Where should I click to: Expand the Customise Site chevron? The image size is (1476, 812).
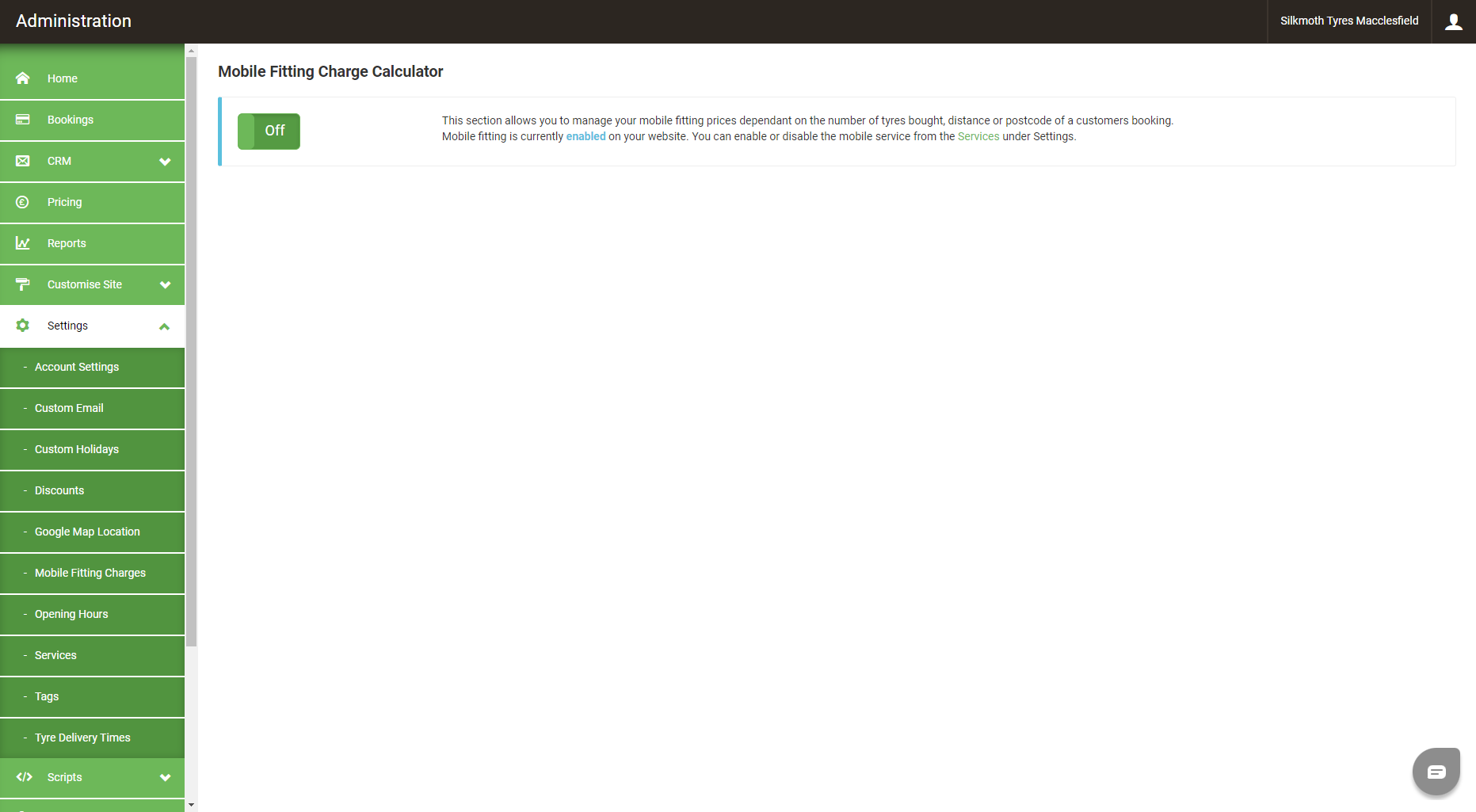(x=165, y=285)
